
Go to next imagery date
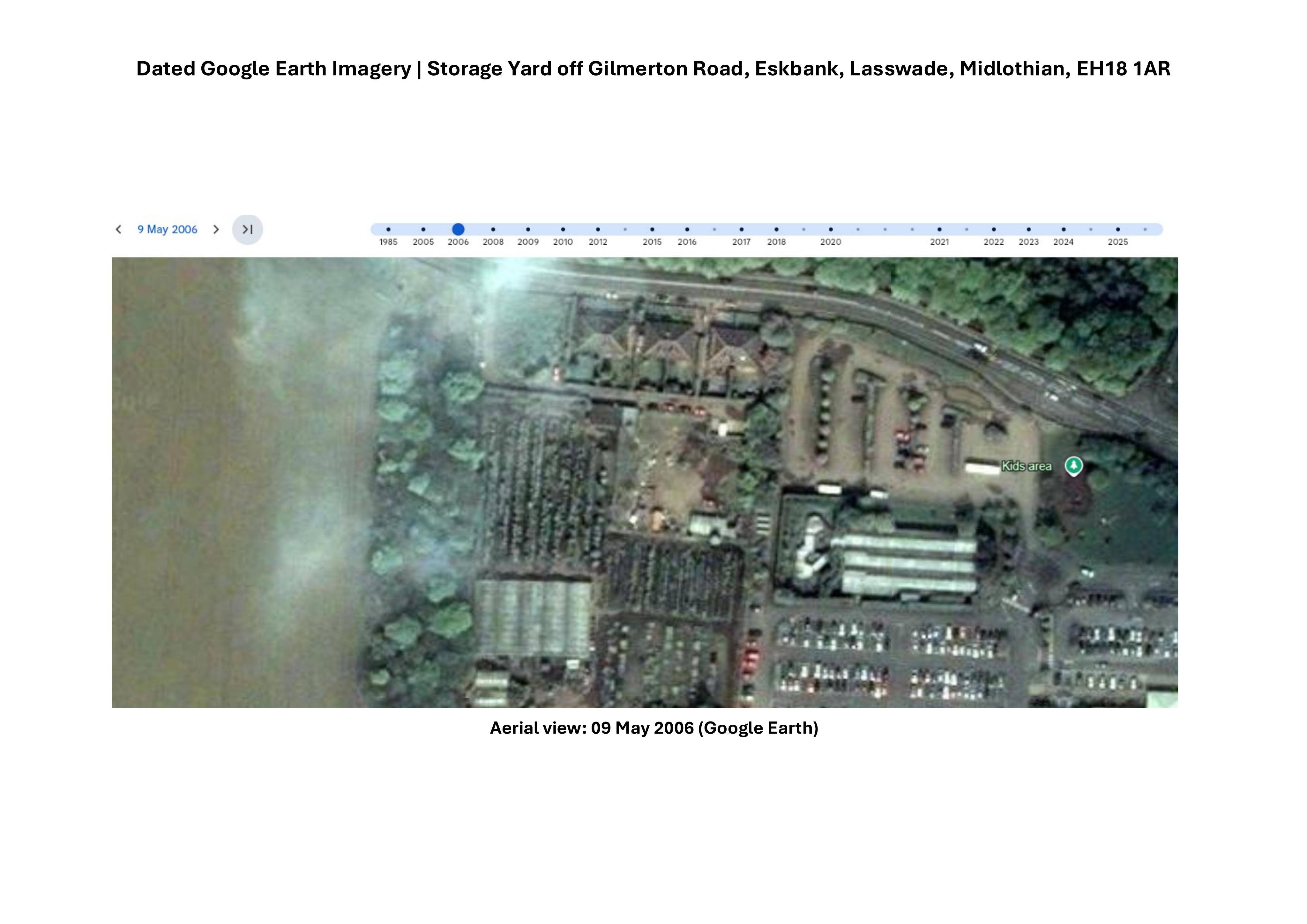216,229
